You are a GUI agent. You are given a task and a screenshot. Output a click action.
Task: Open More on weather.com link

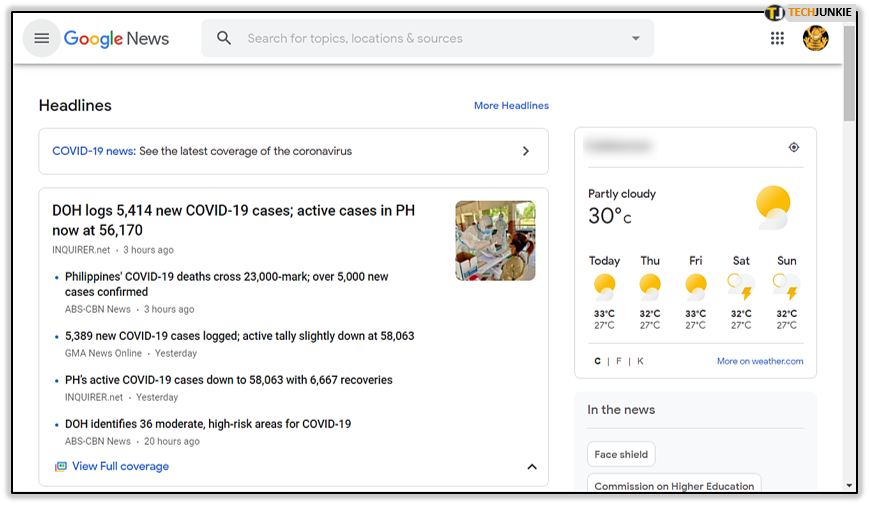pos(760,361)
